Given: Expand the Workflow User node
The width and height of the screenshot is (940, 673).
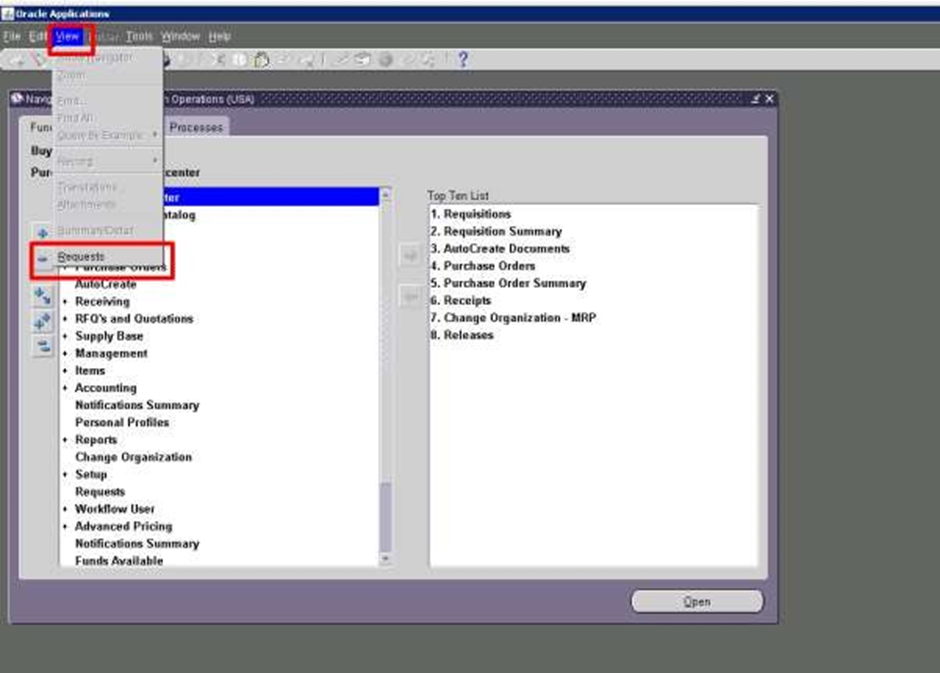Looking at the screenshot, I should point(65,509).
